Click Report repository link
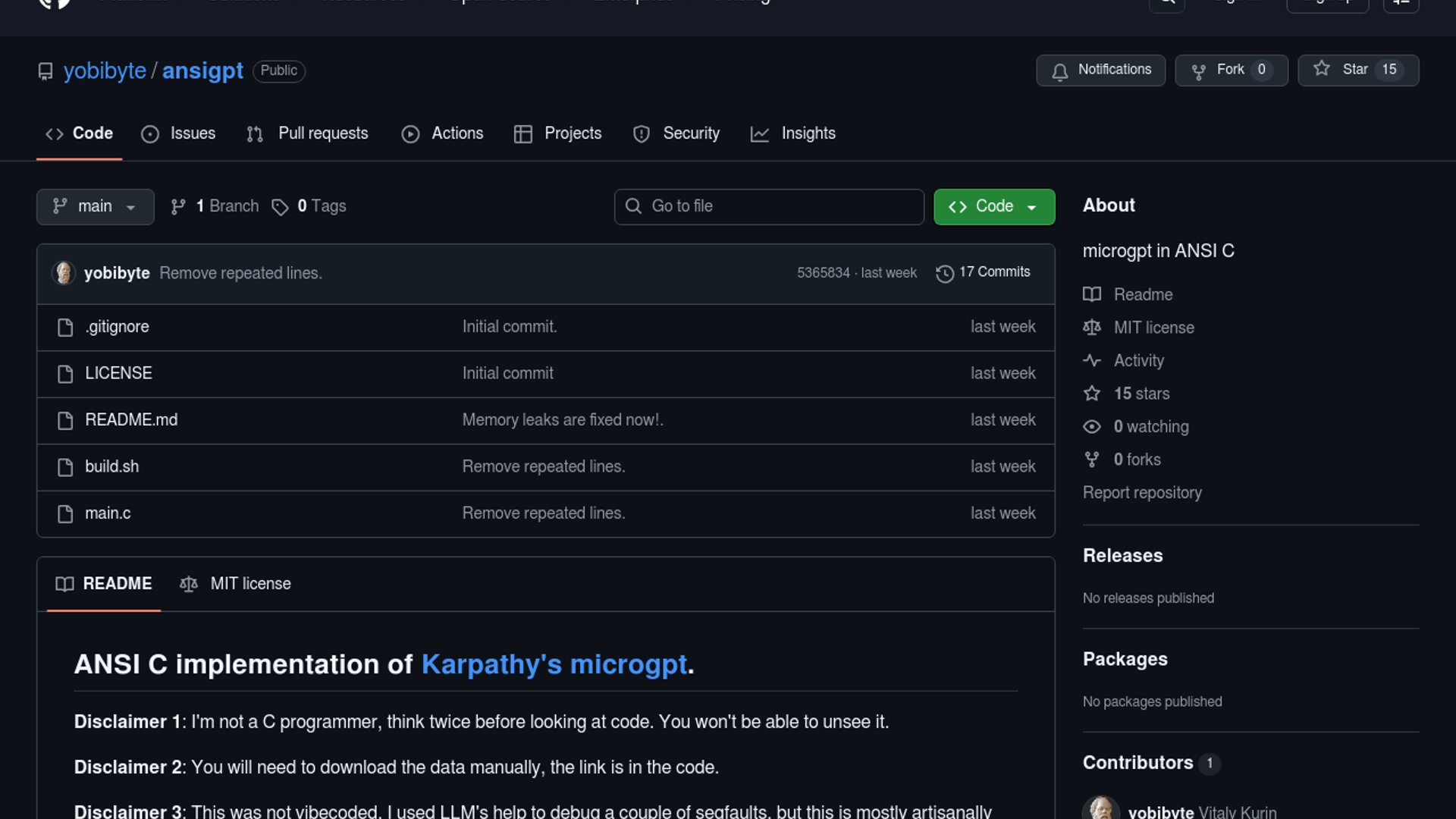Image resolution: width=1456 pixels, height=819 pixels. click(x=1142, y=493)
